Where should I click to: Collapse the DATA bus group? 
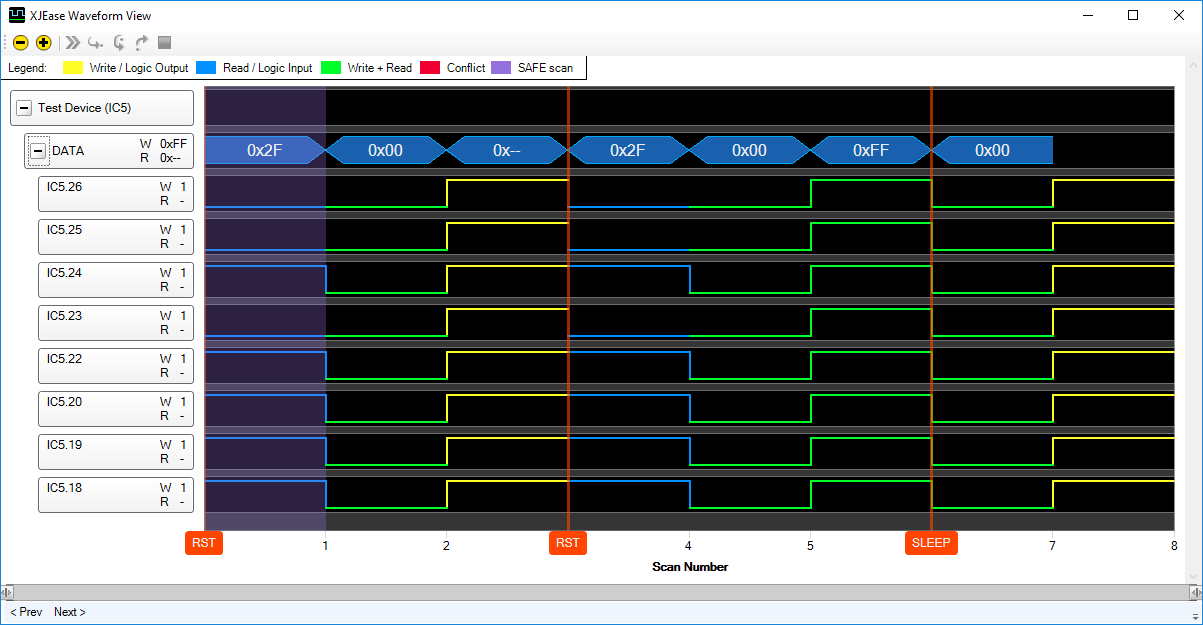coord(39,151)
